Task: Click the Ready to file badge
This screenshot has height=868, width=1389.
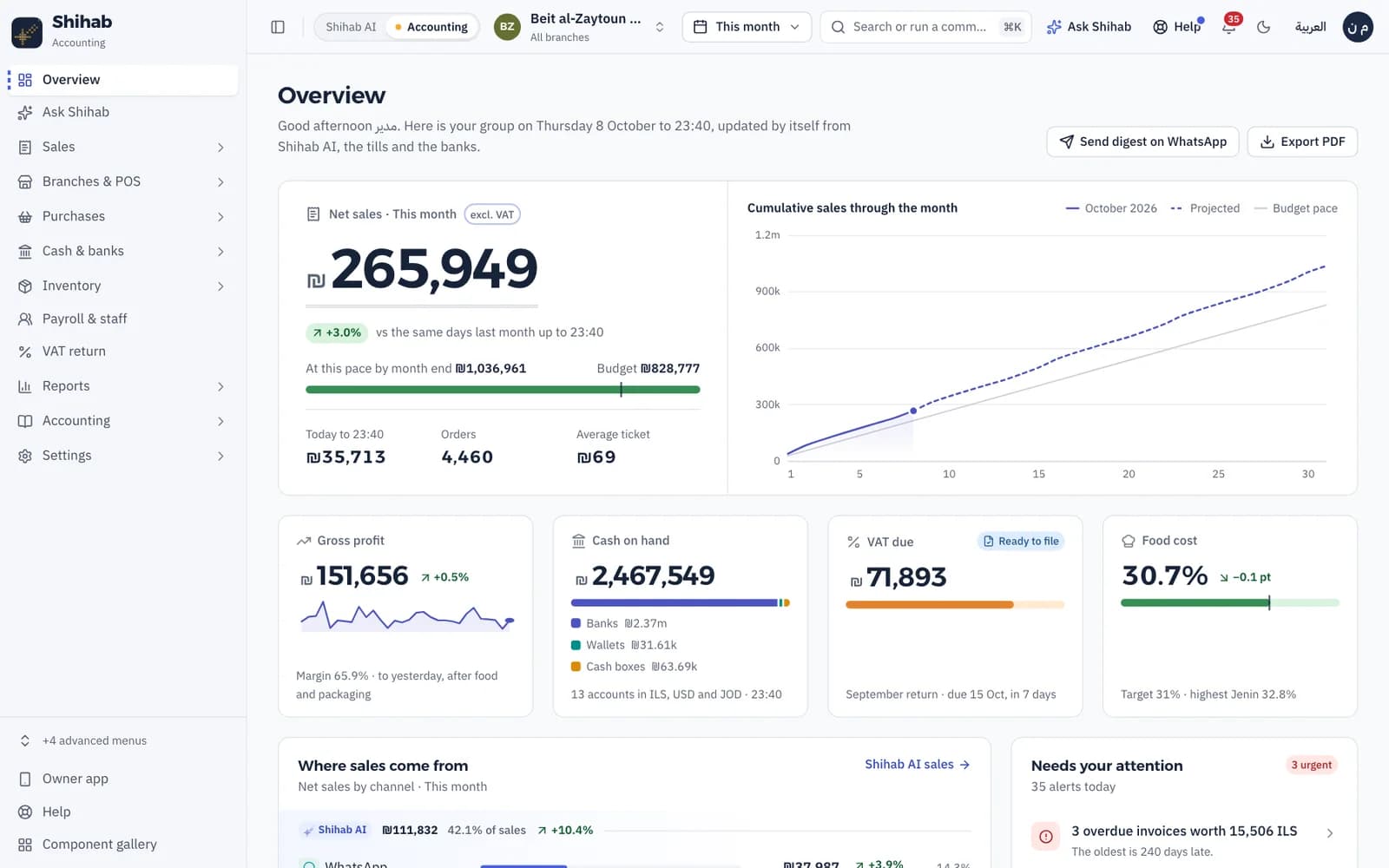Action: 1021,541
